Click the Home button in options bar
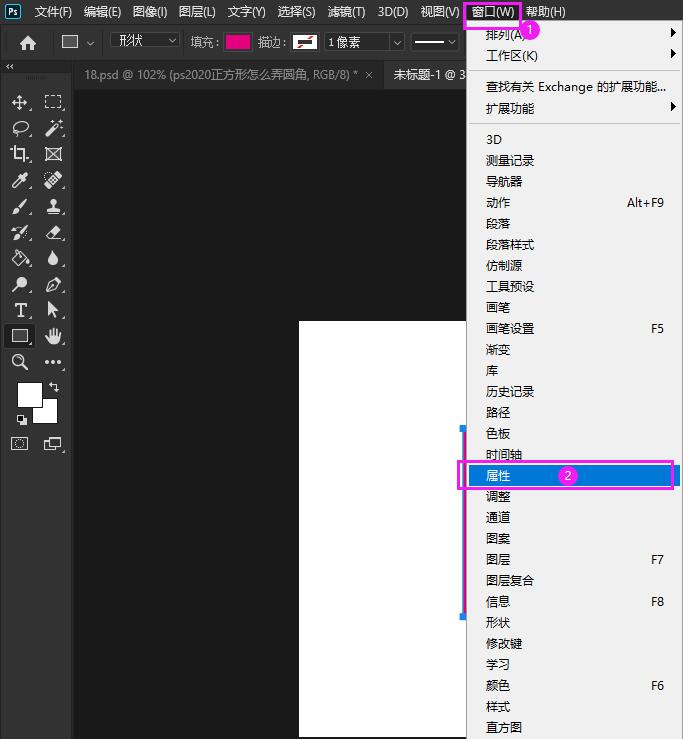Screen dimensions: 683x739 (x=28, y=43)
